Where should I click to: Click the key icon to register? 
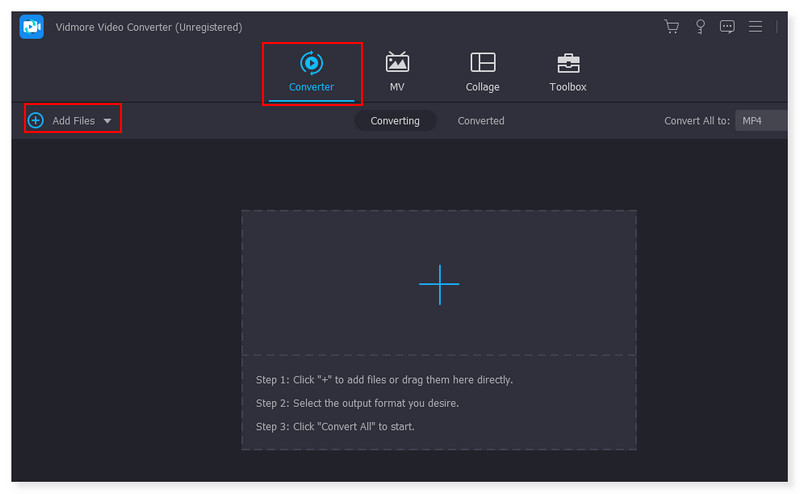pos(700,27)
